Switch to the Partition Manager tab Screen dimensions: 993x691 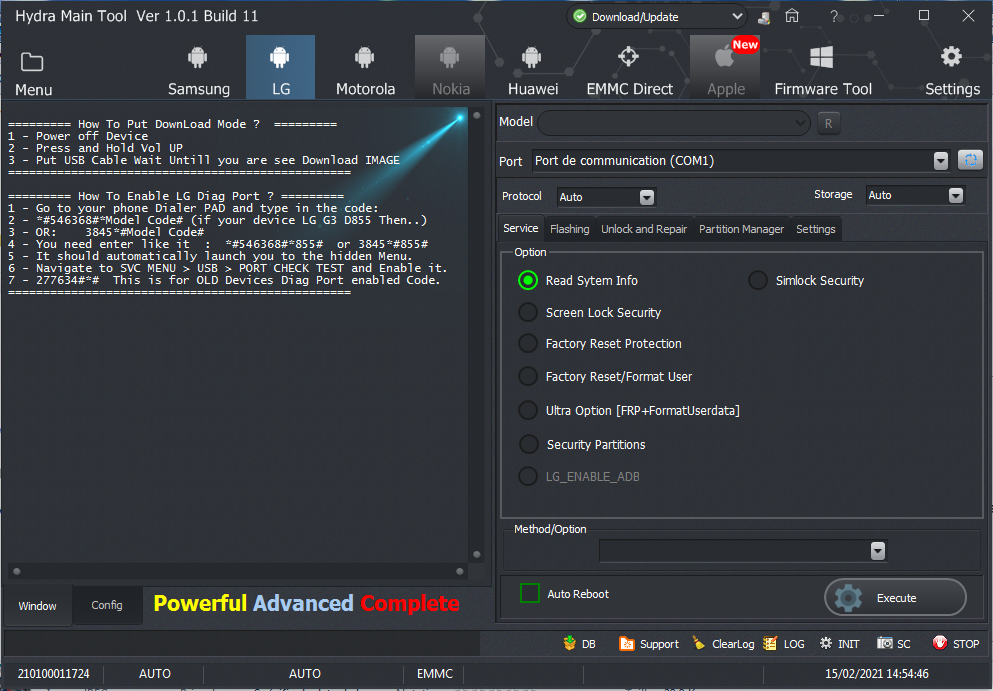(x=741, y=229)
